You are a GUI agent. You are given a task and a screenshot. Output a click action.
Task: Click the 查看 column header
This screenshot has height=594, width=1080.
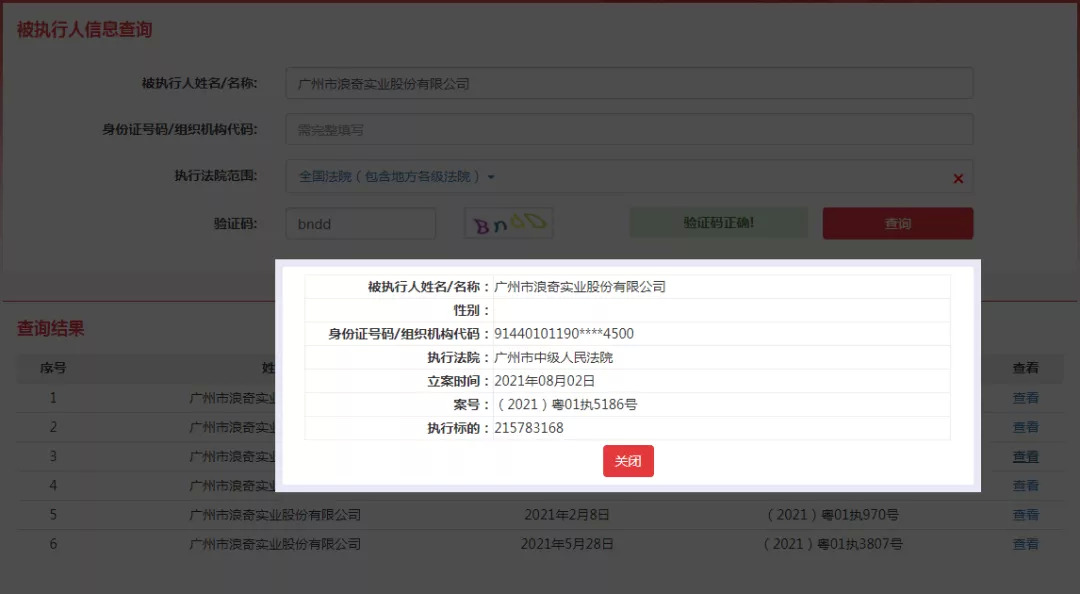1026,368
